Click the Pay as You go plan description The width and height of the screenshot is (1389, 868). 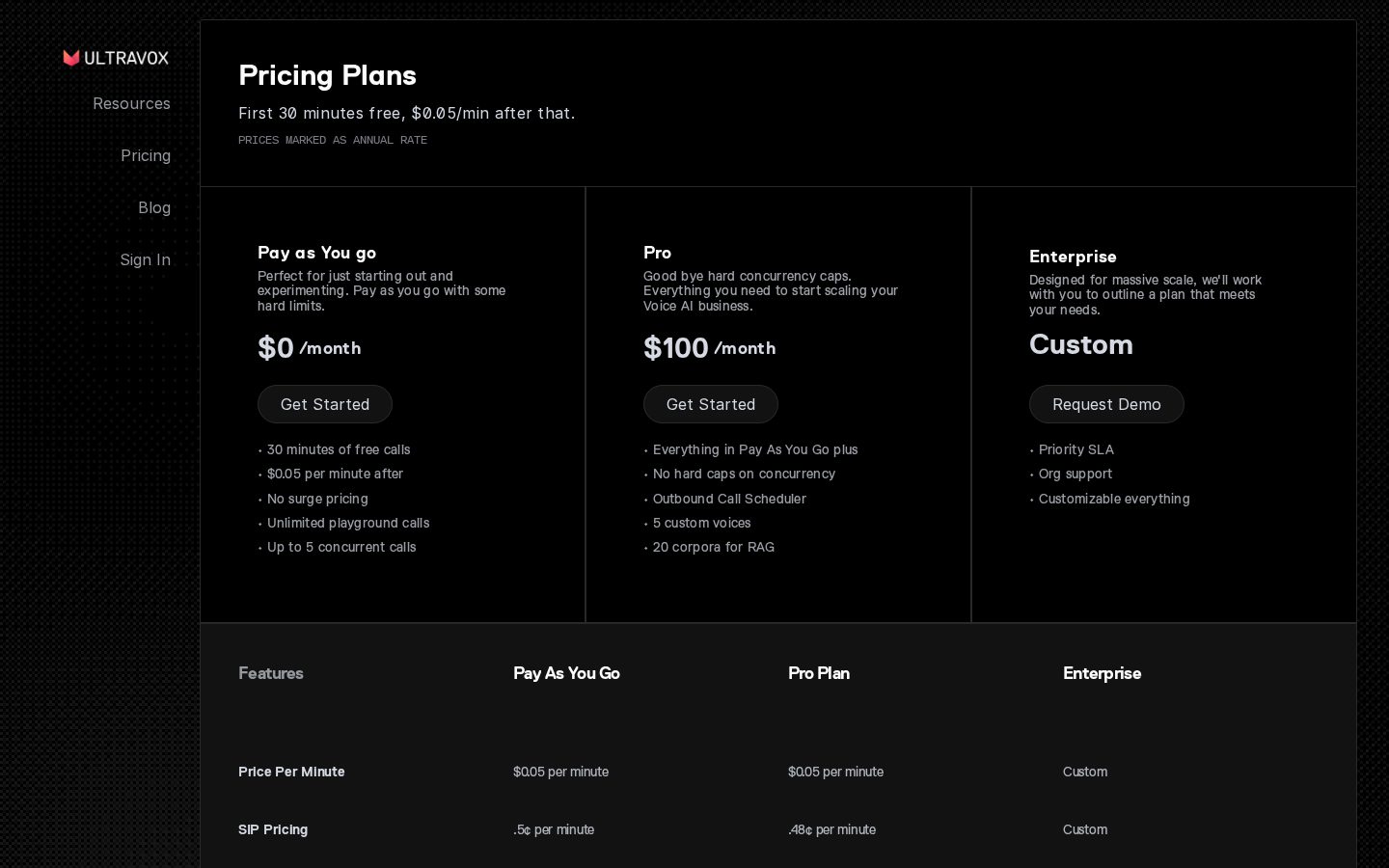(x=382, y=290)
